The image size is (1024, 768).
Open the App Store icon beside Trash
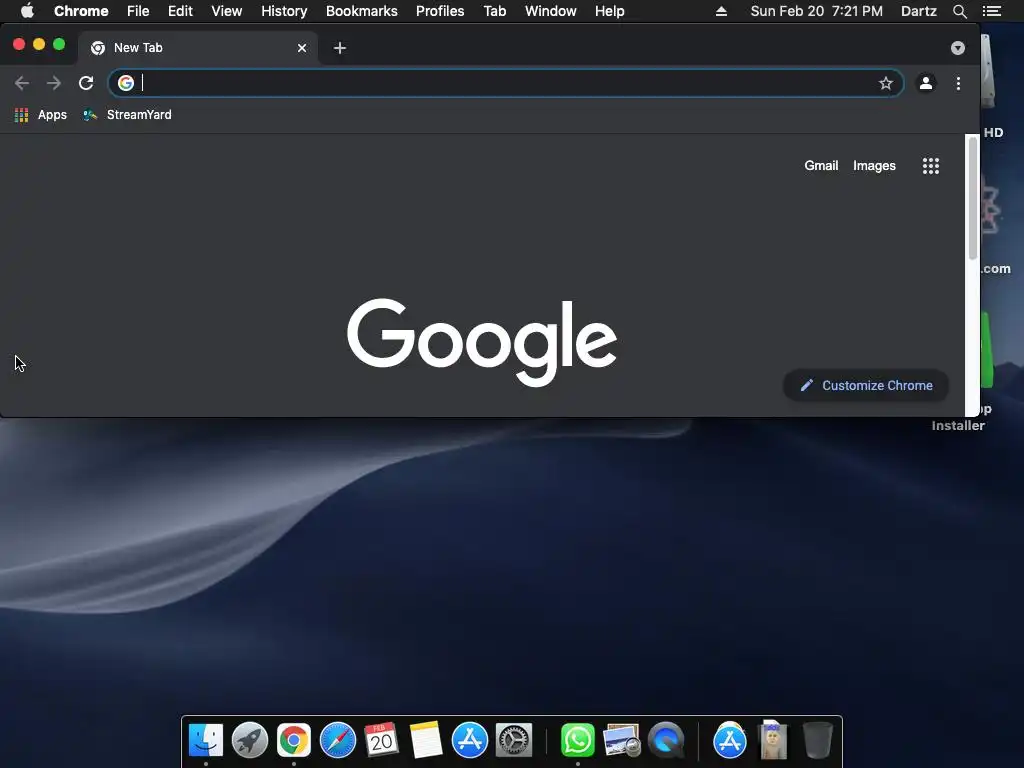point(729,740)
